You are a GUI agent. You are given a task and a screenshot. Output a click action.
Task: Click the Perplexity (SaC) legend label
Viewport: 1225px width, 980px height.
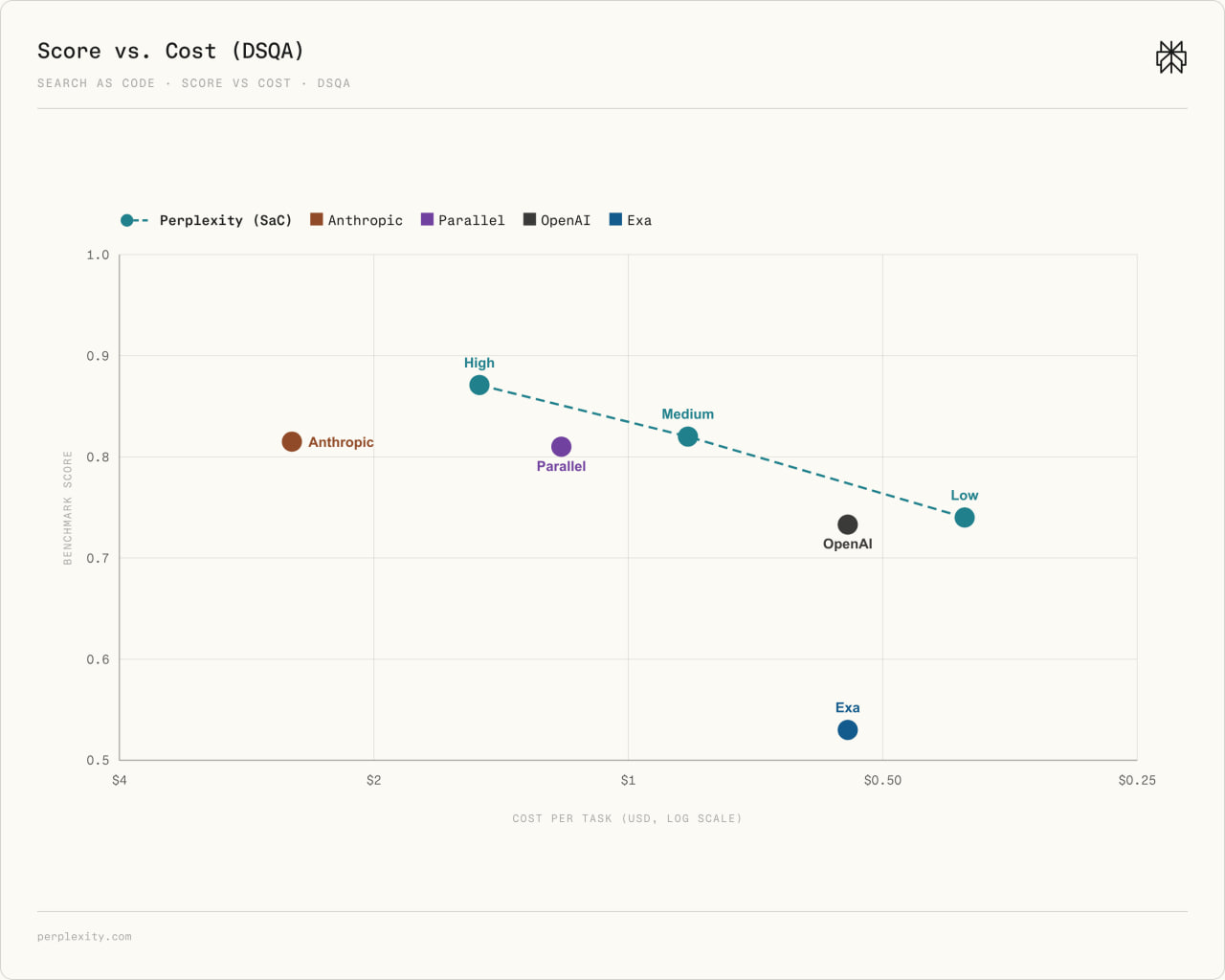[226, 220]
